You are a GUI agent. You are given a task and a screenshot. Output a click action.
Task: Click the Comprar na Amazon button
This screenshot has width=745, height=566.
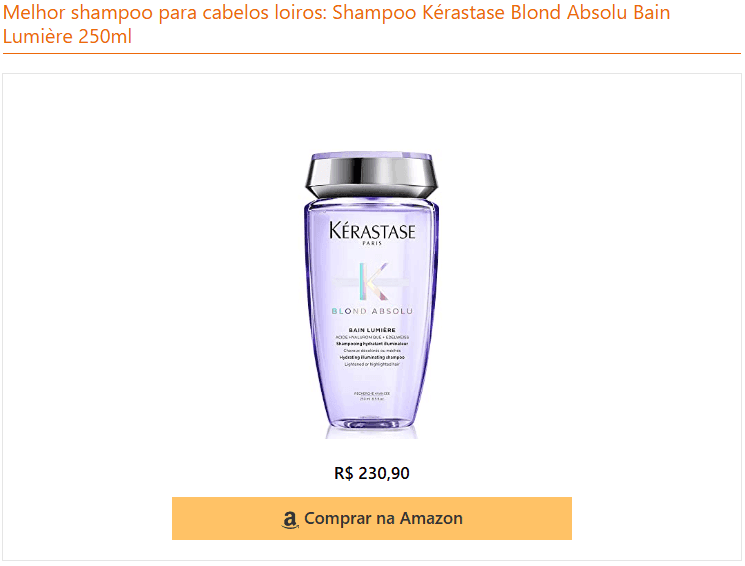(x=372, y=518)
